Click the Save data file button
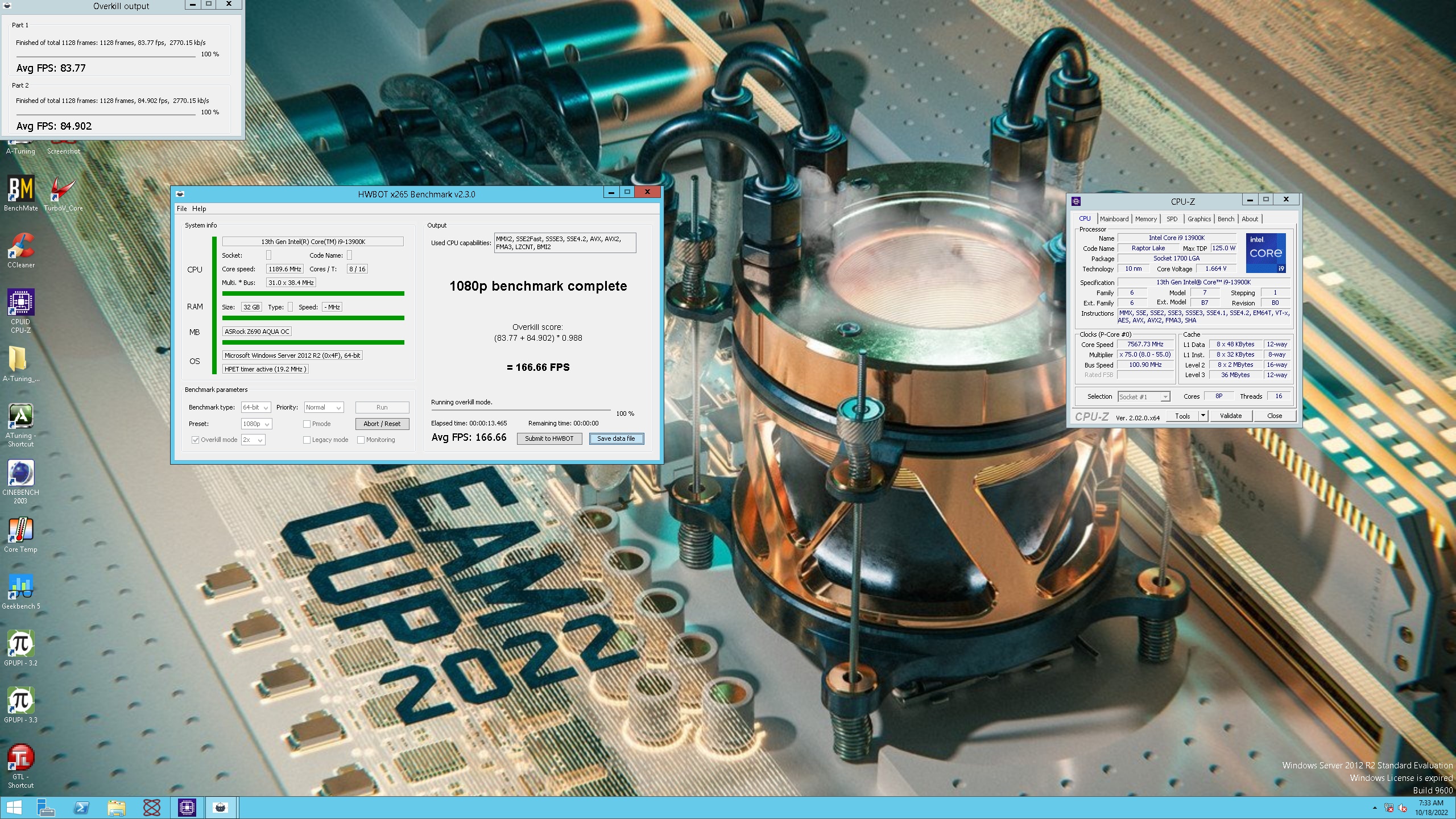The width and height of the screenshot is (1456, 819). tap(616, 439)
